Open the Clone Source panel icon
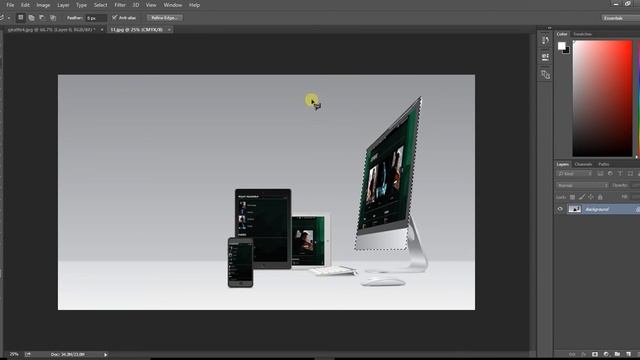This screenshot has height=360, width=640. (x=545, y=75)
